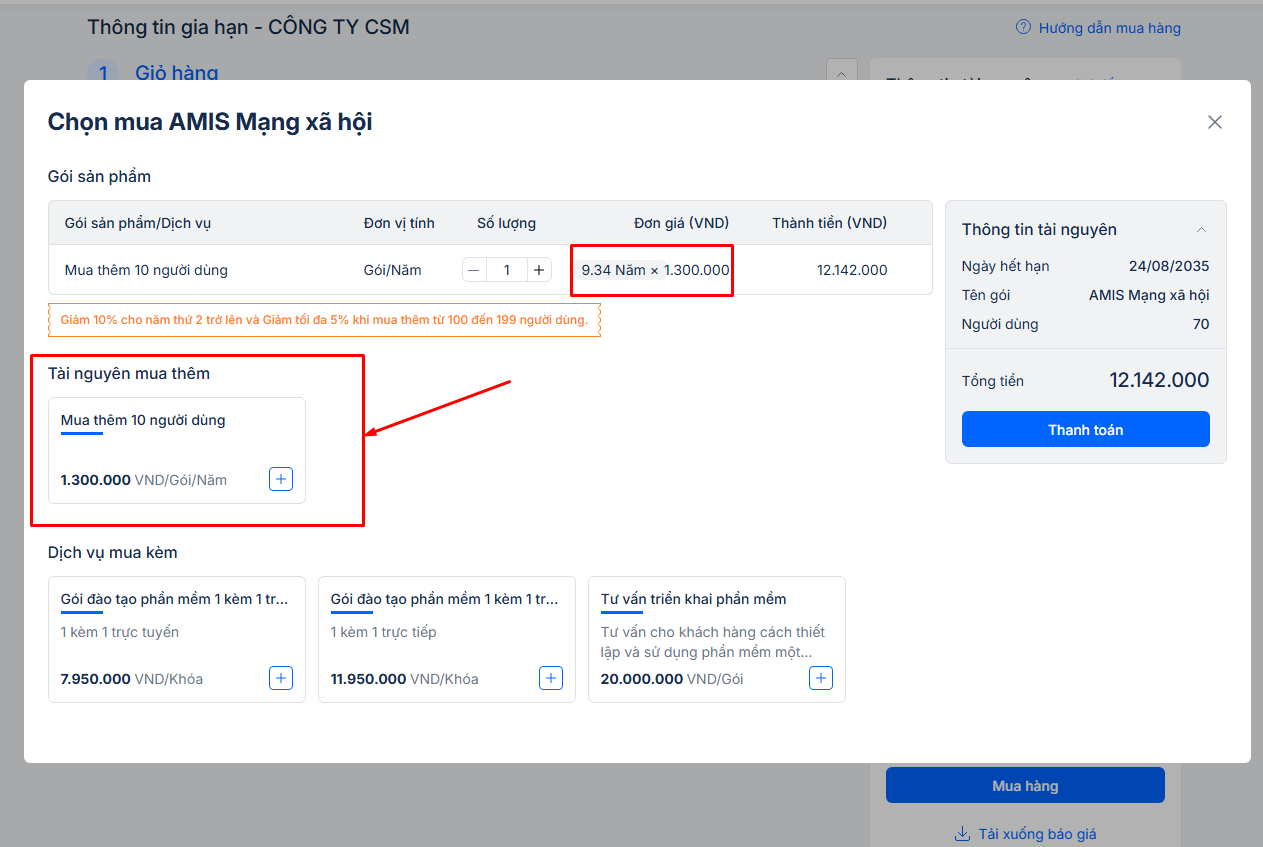The image size is (1263, 847).
Task: Click the Thanh toán button
Action: pos(1086,429)
